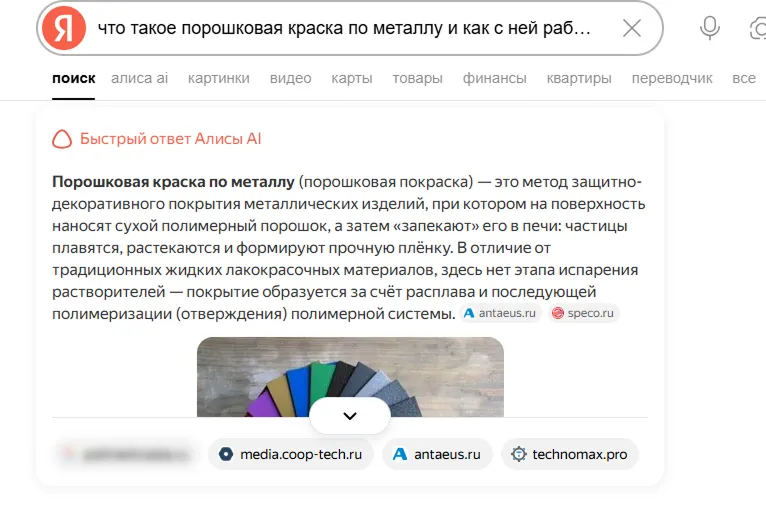Open the картинки tab
This screenshot has height=509, width=766.
pos(218,78)
